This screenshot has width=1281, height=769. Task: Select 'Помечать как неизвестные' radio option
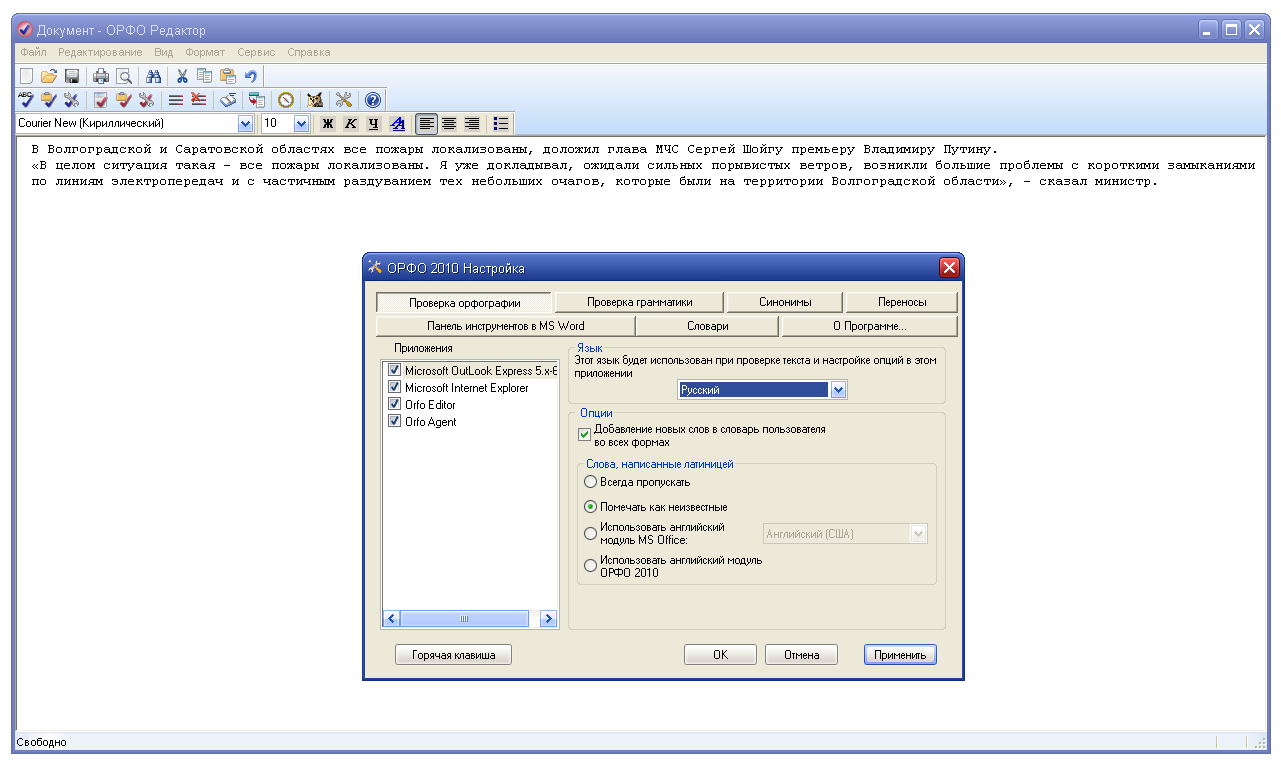590,507
